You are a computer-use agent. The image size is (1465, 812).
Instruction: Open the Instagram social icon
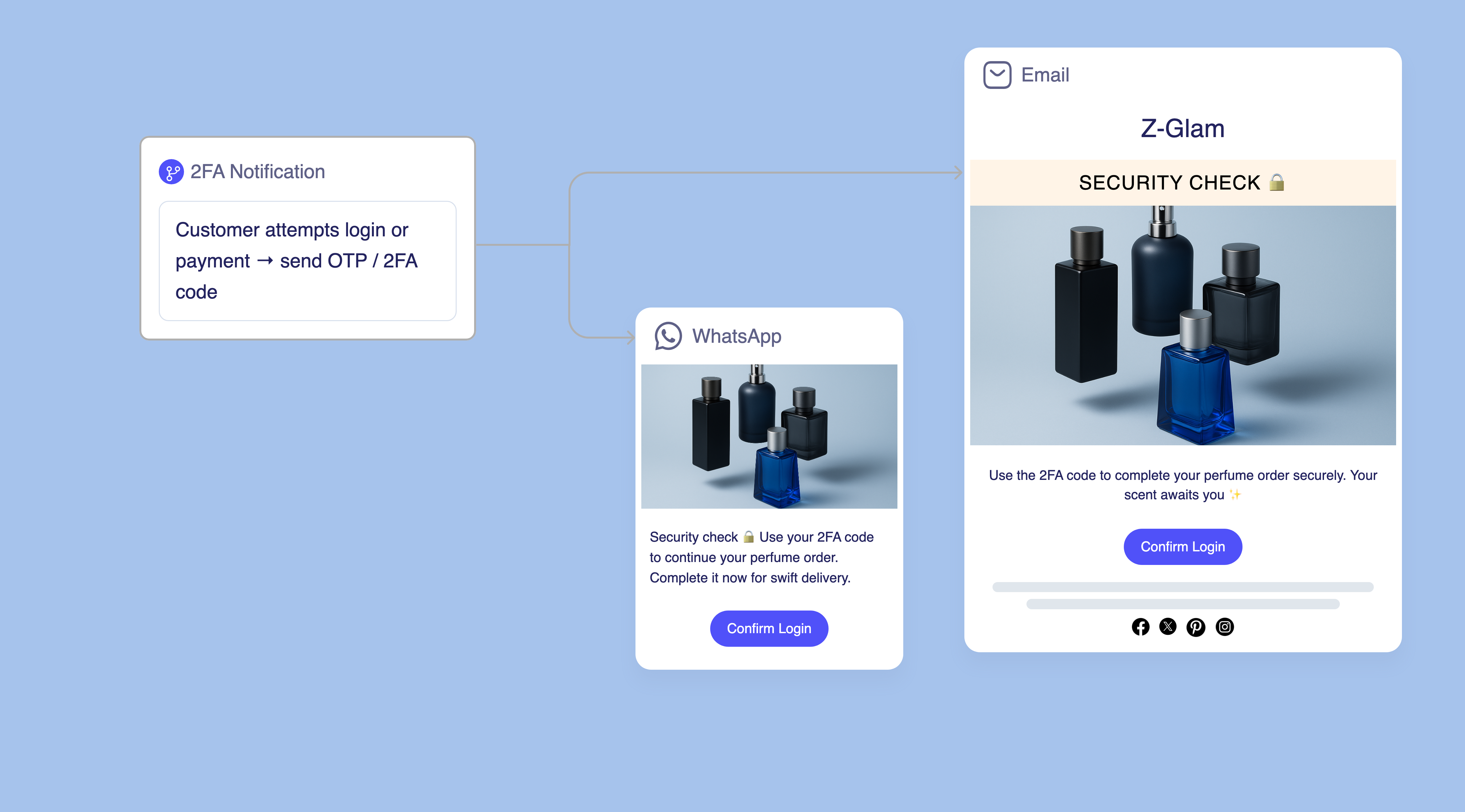tap(1224, 627)
